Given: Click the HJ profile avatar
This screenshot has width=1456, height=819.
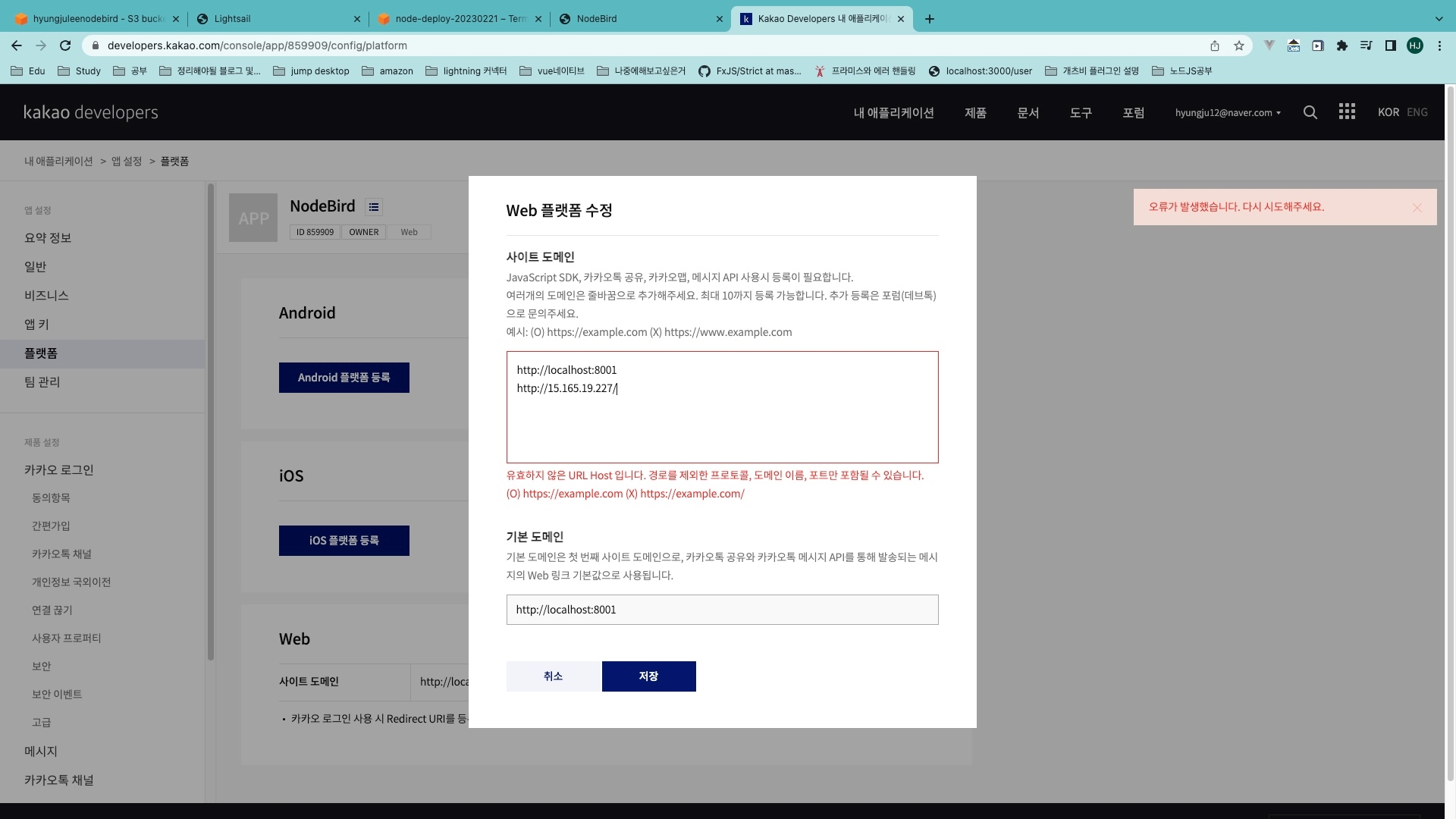Looking at the screenshot, I should tap(1415, 45).
